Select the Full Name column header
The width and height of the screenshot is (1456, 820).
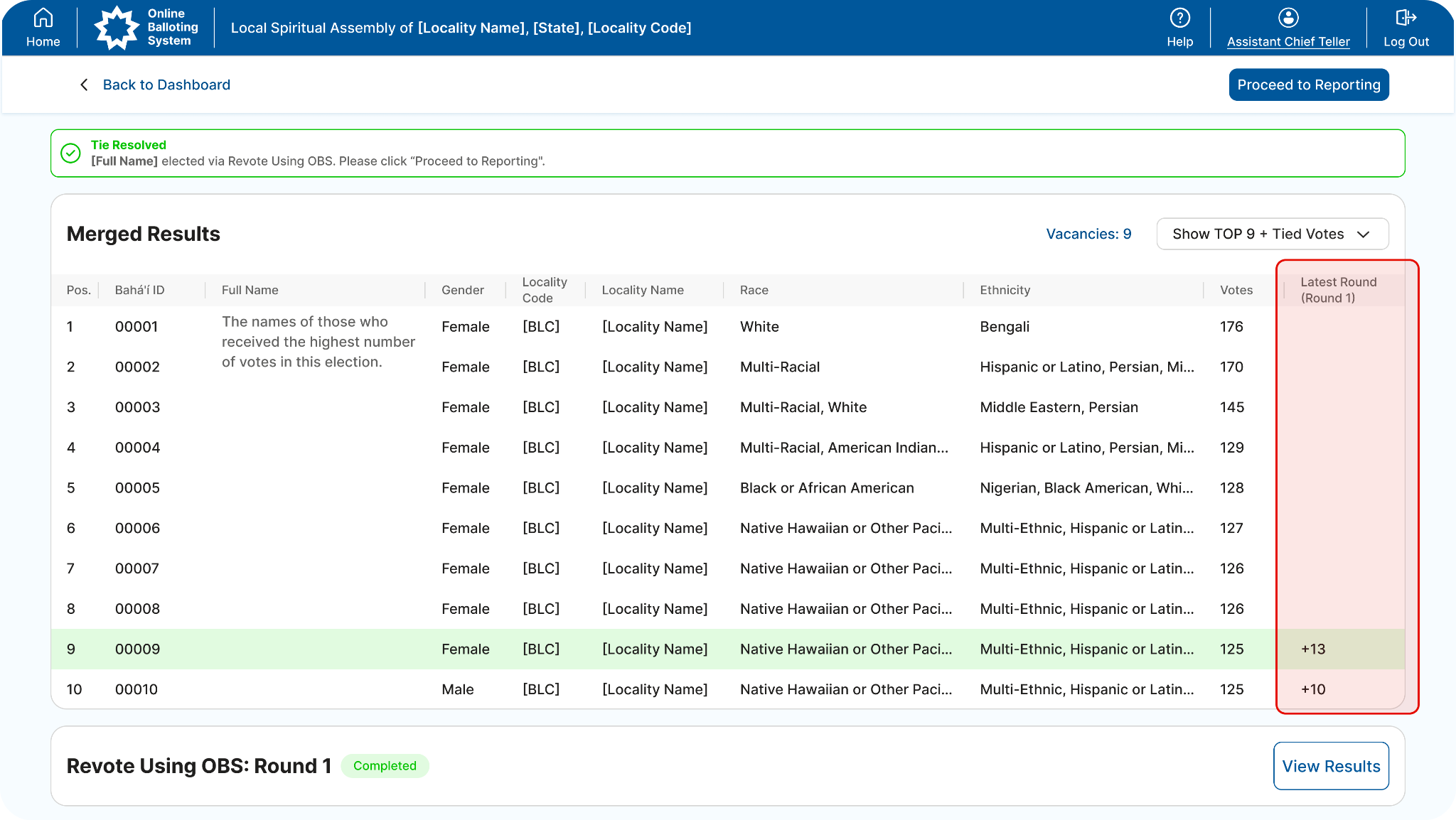tap(250, 290)
